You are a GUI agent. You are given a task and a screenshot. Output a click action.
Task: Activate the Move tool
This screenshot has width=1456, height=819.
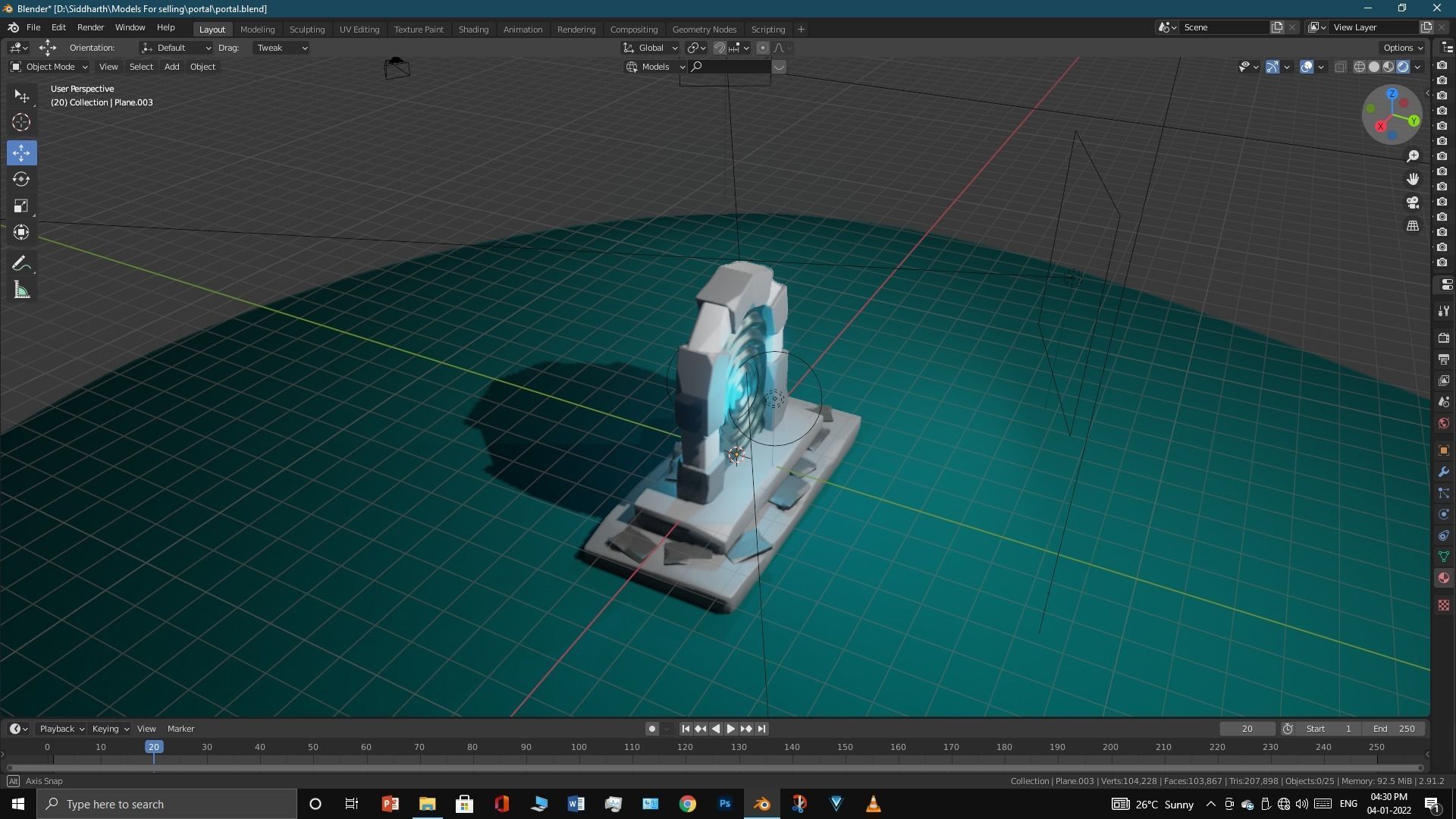coord(21,152)
